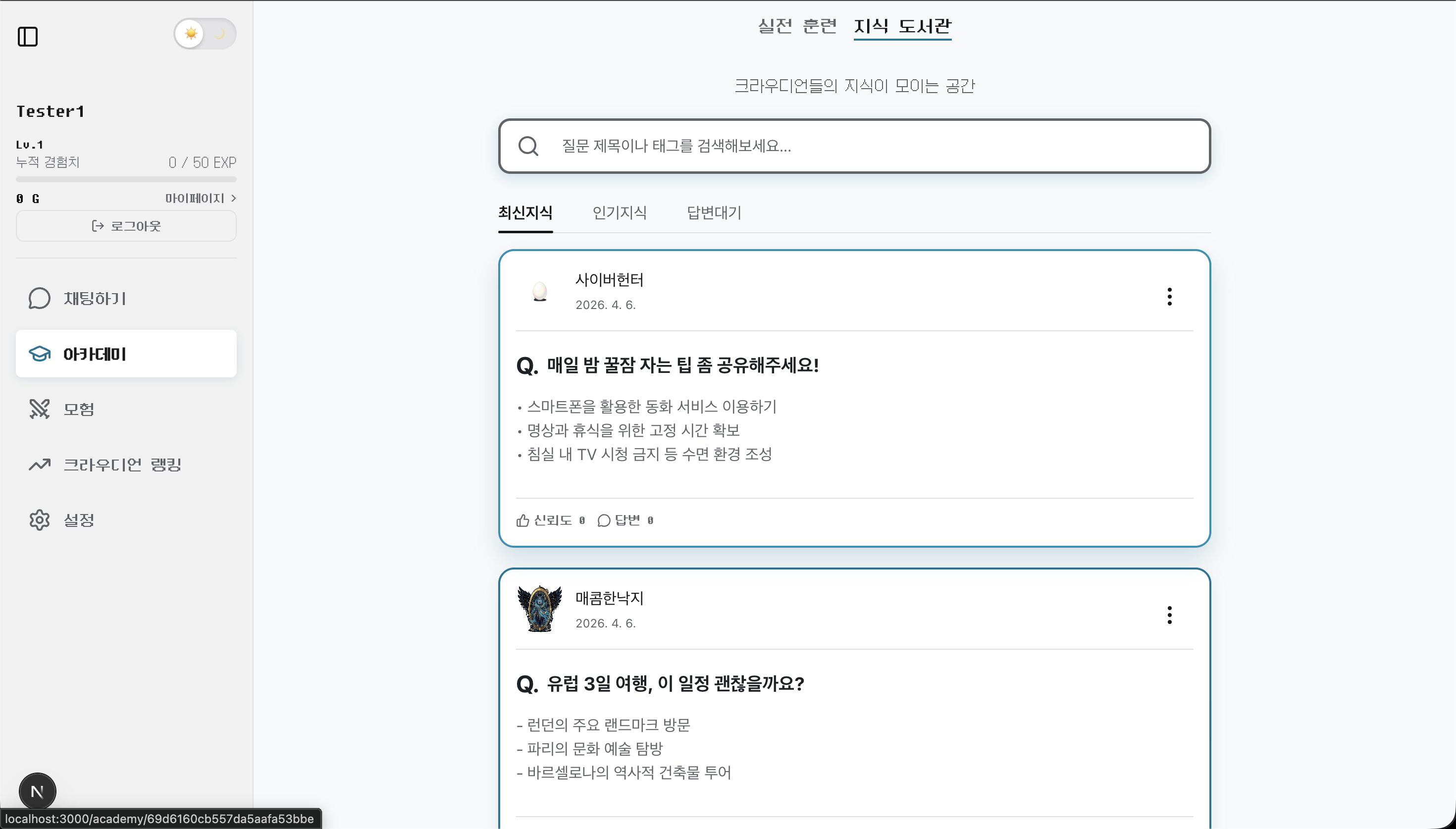Open 마이페이지 link with chevron
The image size is (1456, 829).
(201, 198)
